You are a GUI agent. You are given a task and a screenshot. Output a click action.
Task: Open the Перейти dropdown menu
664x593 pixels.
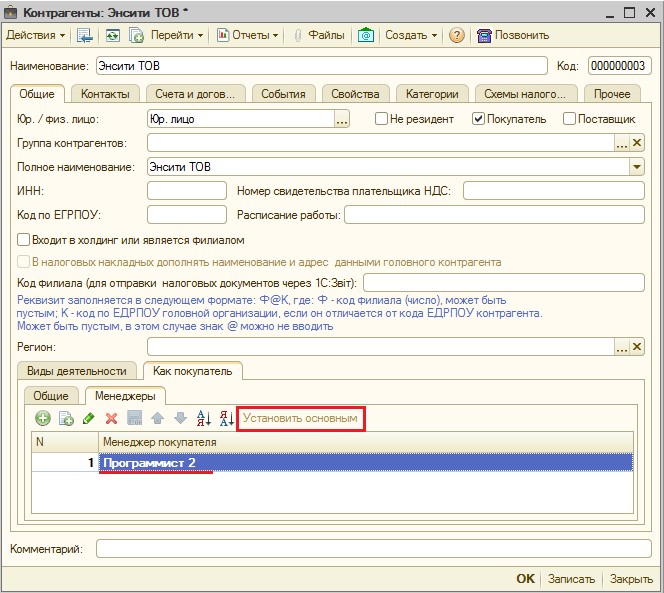(177, 35)
